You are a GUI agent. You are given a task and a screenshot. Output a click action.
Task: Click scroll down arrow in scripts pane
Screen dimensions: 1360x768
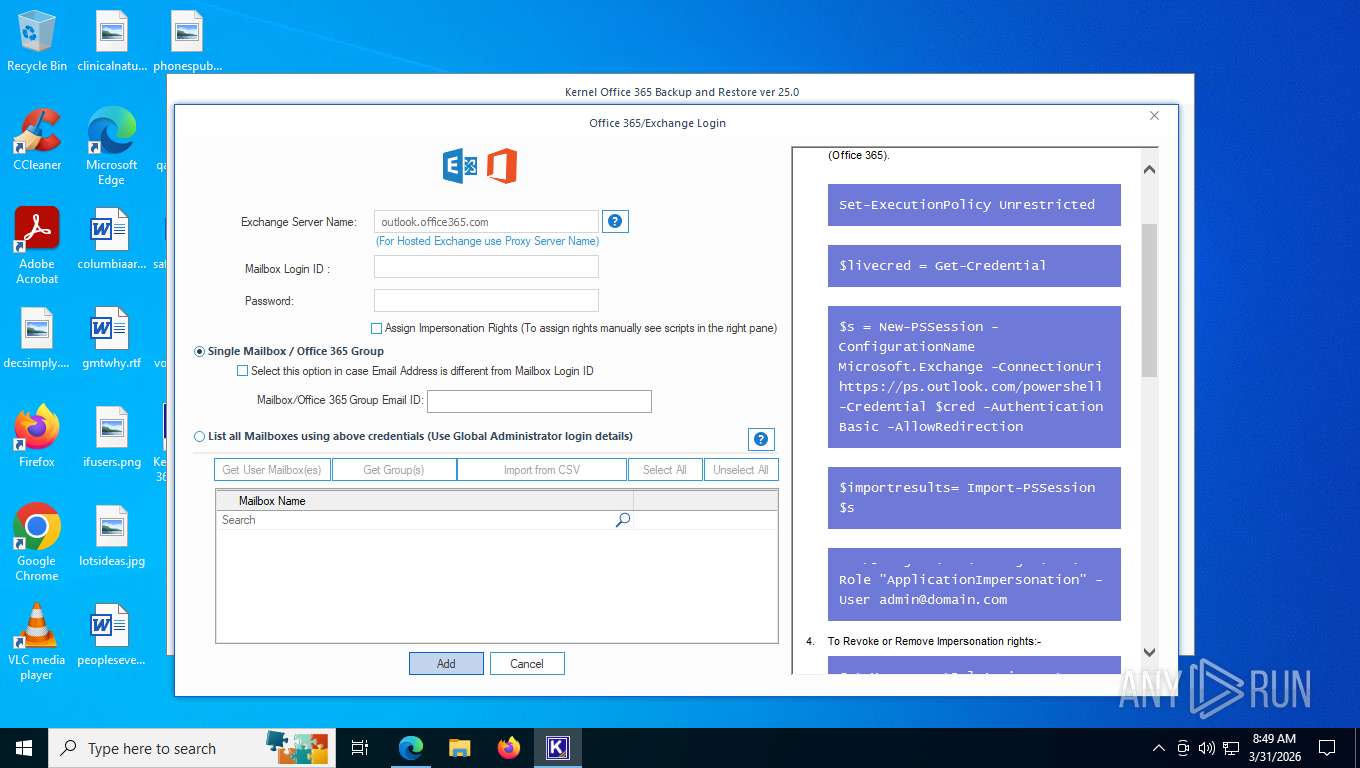[x=1149, y=652]
